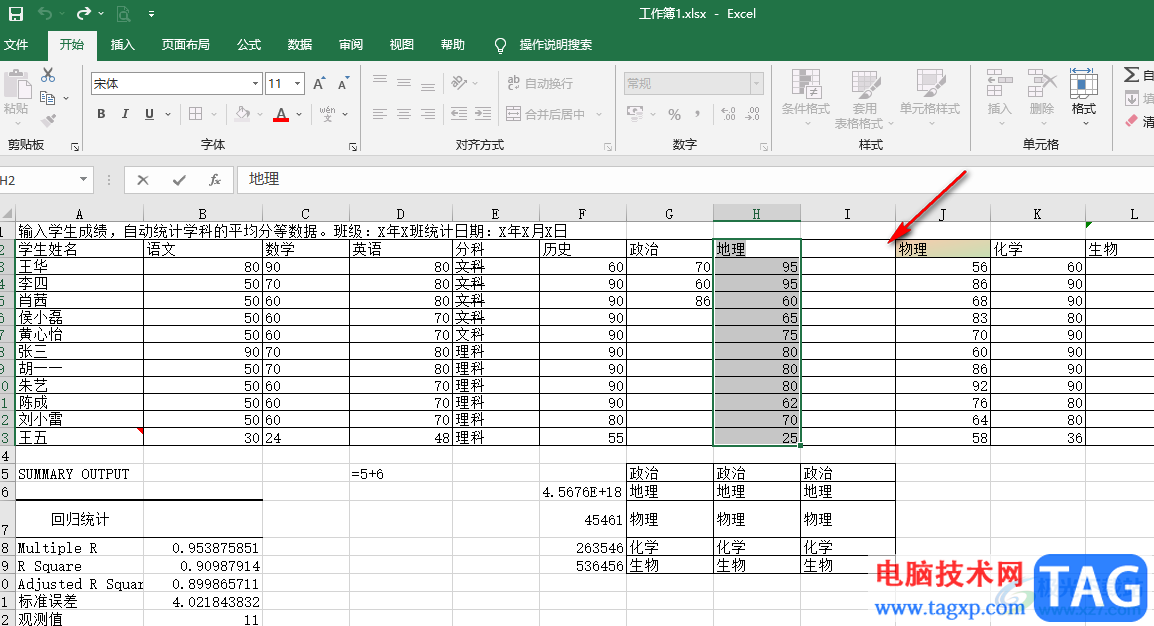Toggle Bold formatting

point(101,114)
